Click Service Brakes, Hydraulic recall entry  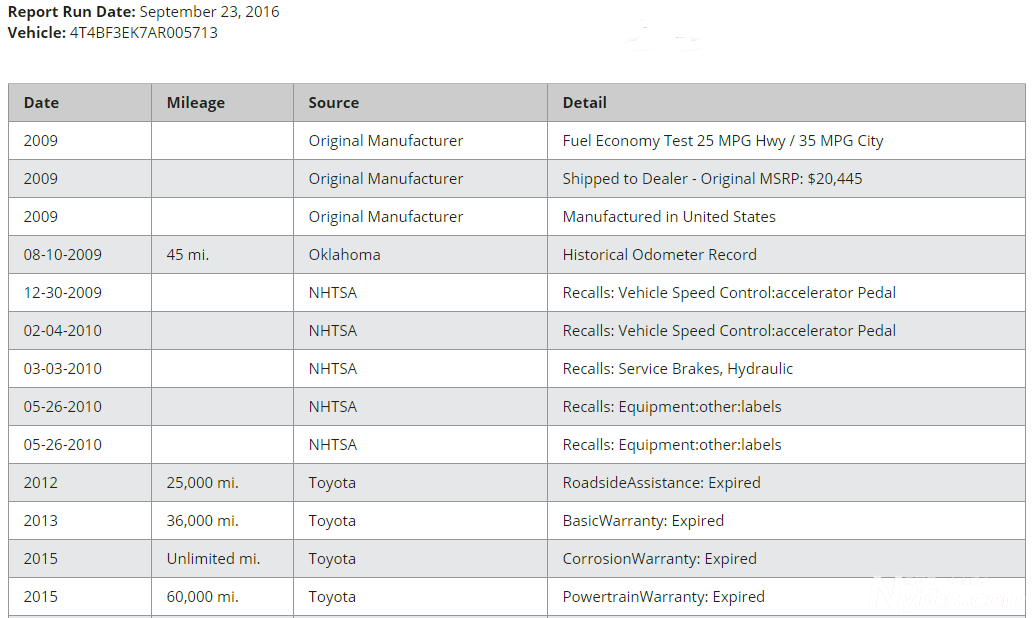coord(677,369)
